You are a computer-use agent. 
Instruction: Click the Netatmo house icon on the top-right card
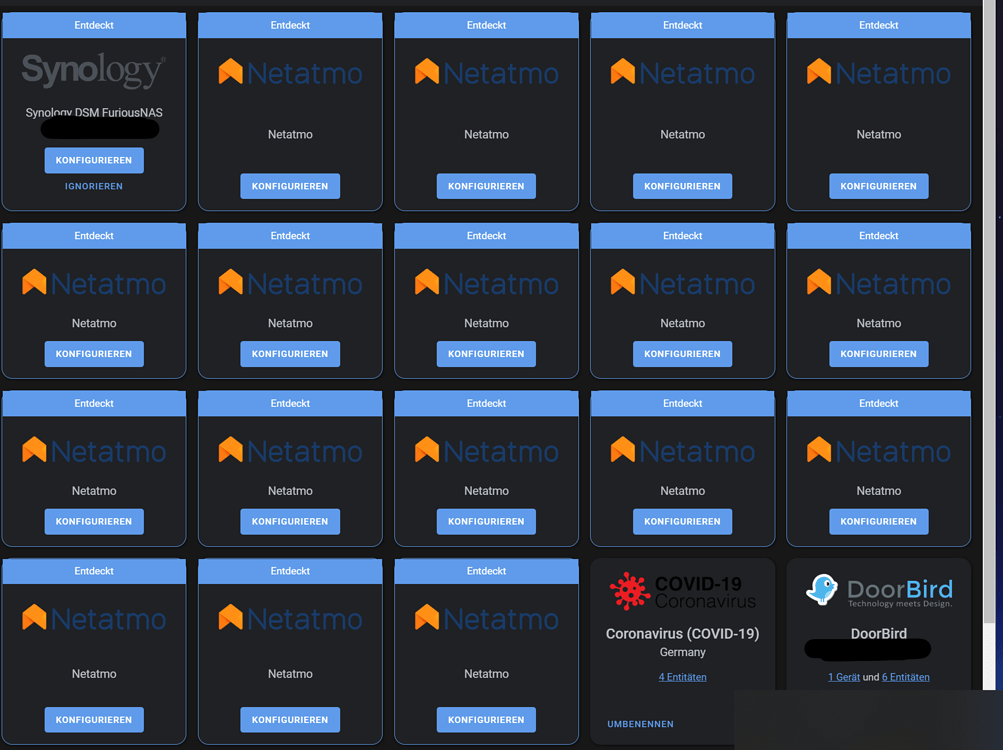tap(819, 71)
